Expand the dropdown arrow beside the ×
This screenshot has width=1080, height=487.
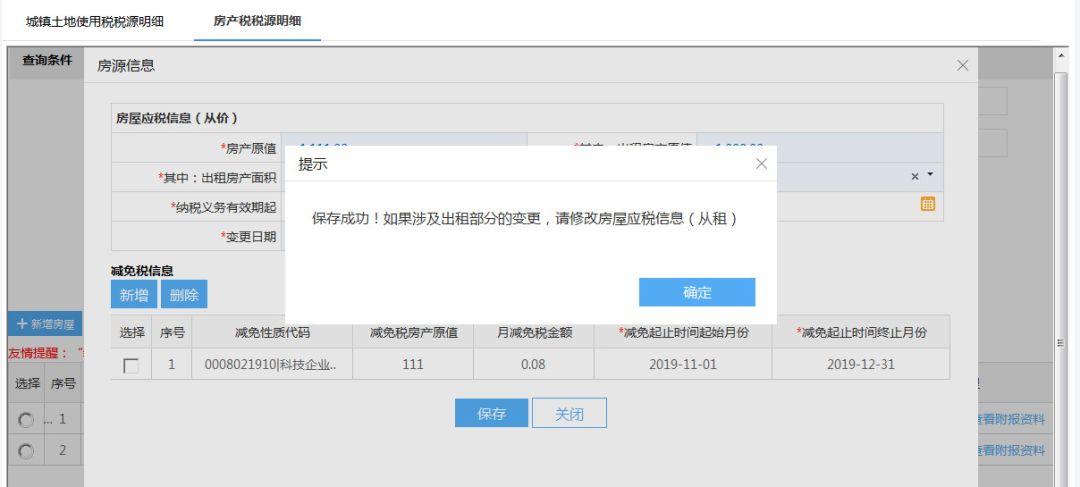point(927,176)
